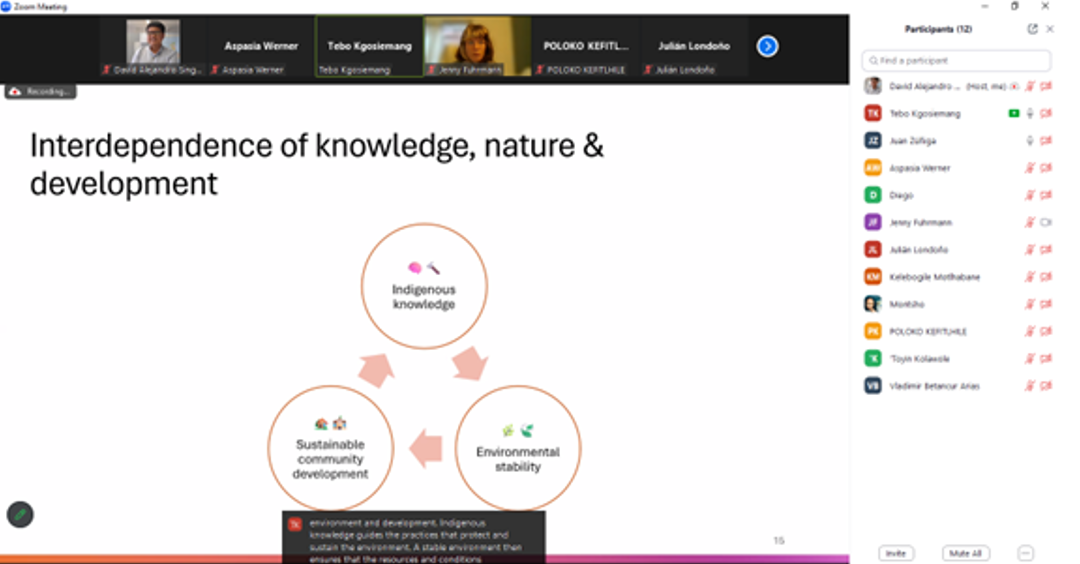Select 'Toyin Kolawole name in list
Screen dimensions: 1080x564
tap(920, 358)
